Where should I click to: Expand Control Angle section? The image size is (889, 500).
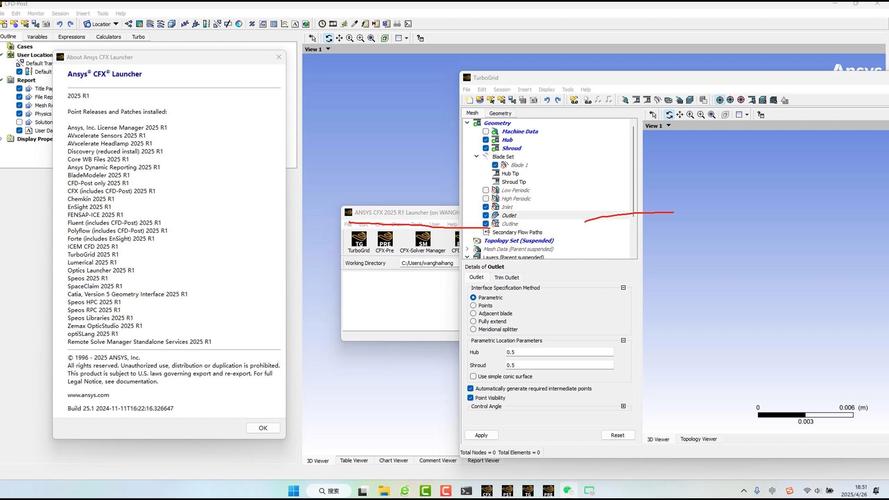[623, 406]
